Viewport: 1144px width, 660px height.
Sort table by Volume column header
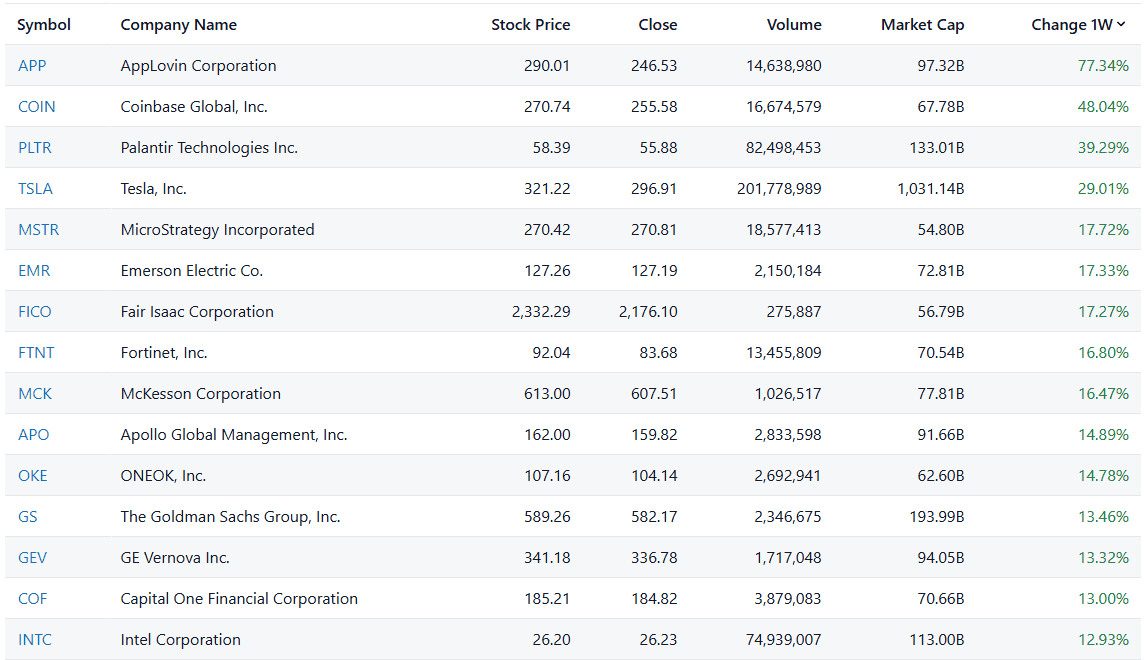pyautogui.click(x=794, y=25)
